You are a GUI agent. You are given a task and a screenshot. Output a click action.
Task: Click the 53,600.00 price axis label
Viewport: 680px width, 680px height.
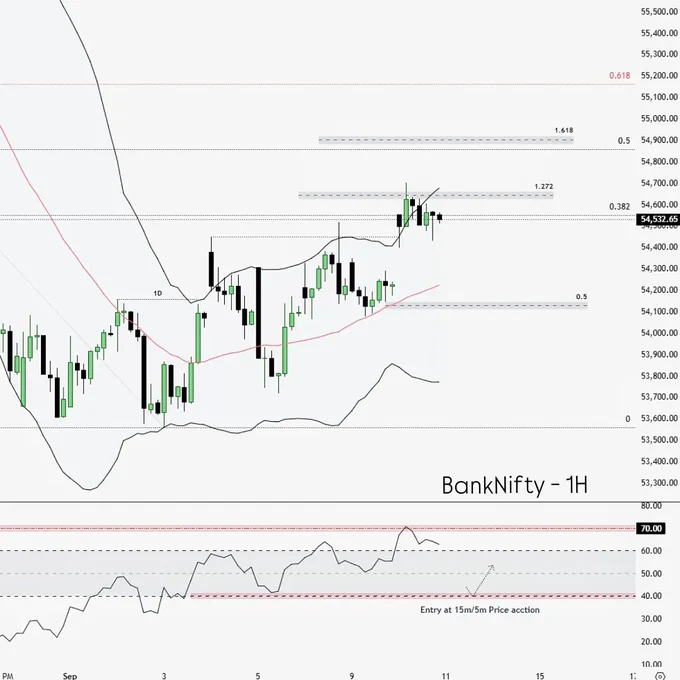coord(659,418)
